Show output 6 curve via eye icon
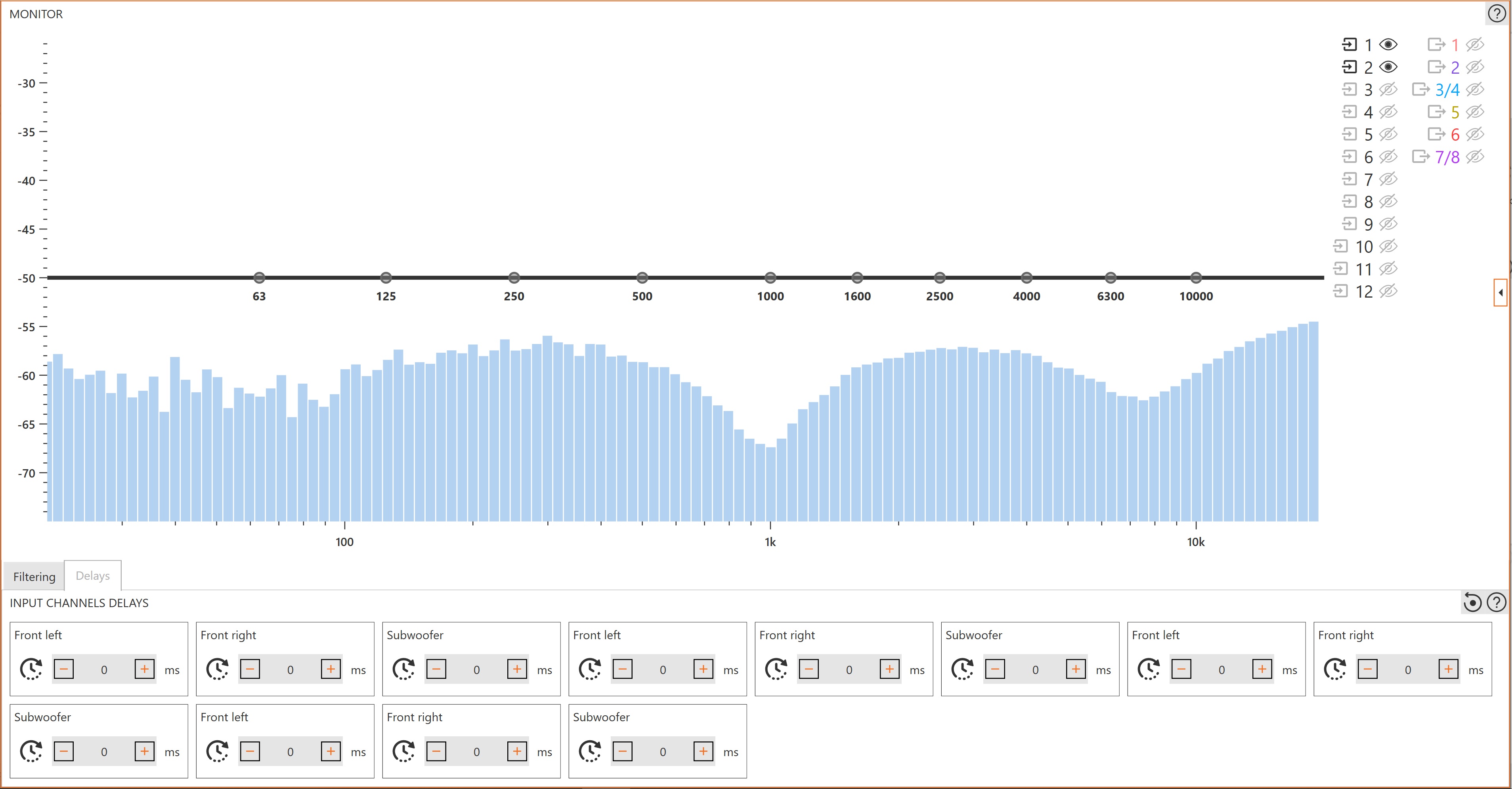The image size is (1512, 789). tap(1474, 134)
